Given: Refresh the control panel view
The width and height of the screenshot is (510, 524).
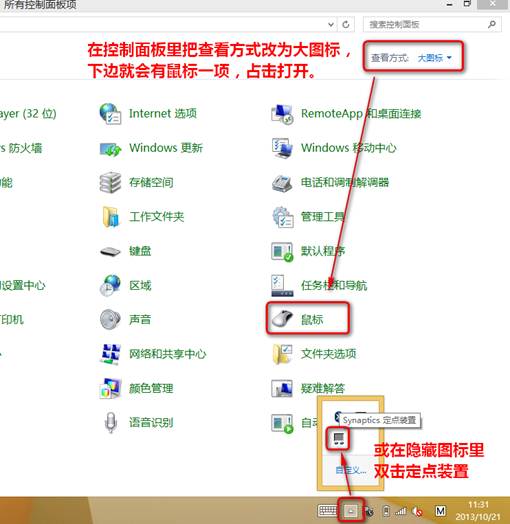Looking at the screenshot, I should (x=346, y=24).
